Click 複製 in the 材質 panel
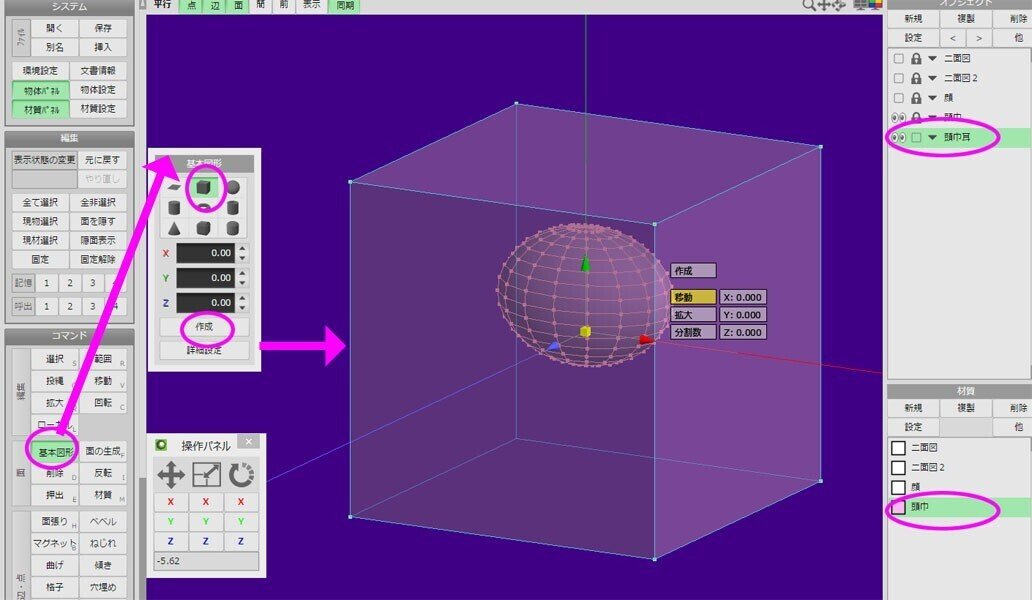Image resolution: width=1032 pixels, height=600 pixels. pos(966,408)
